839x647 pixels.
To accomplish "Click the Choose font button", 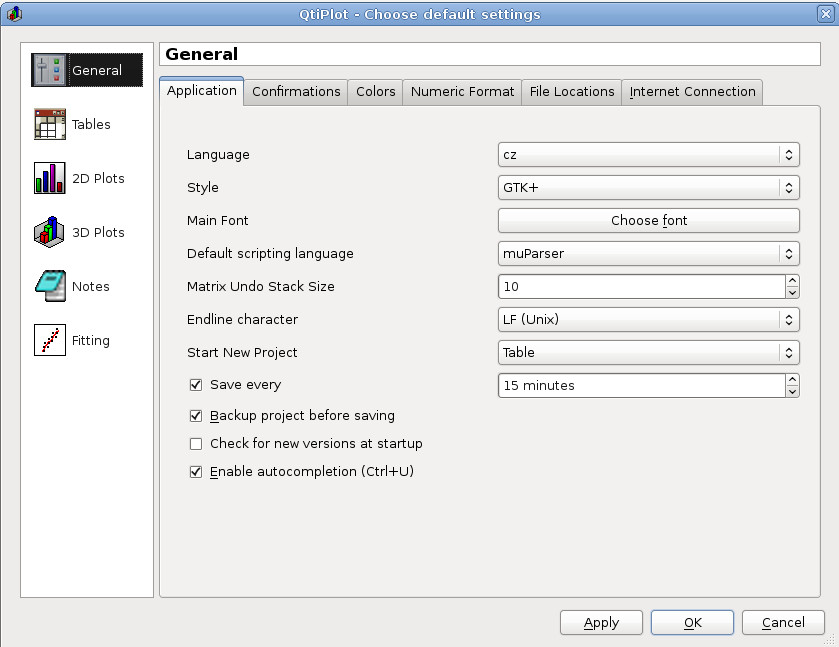I will click(649, 220).
